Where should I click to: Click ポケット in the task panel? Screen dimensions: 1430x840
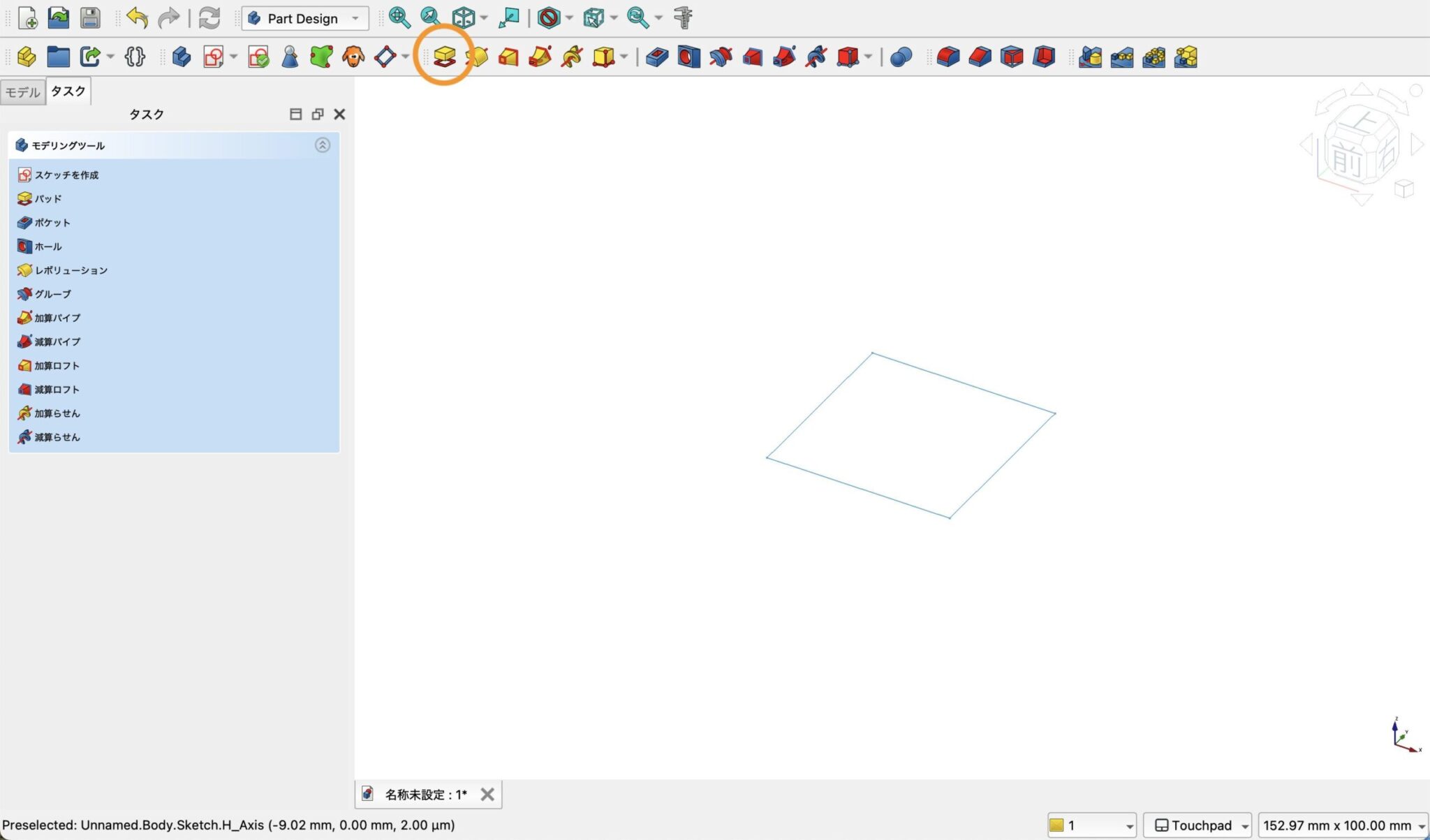[43, 222]
